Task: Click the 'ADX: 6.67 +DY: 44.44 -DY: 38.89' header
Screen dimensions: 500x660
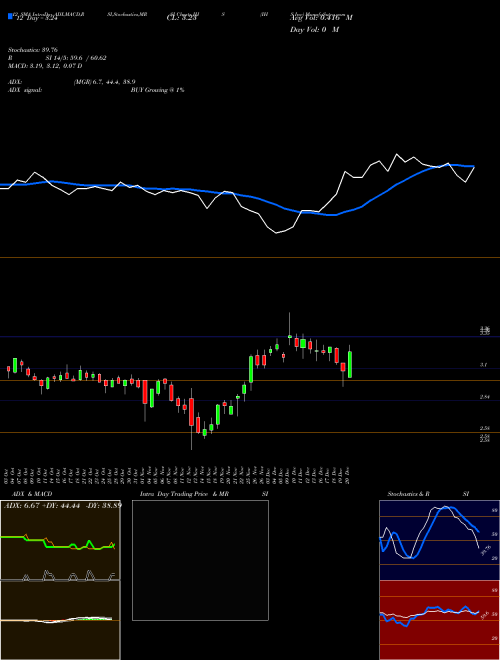Action: click(x=63, y=505)
